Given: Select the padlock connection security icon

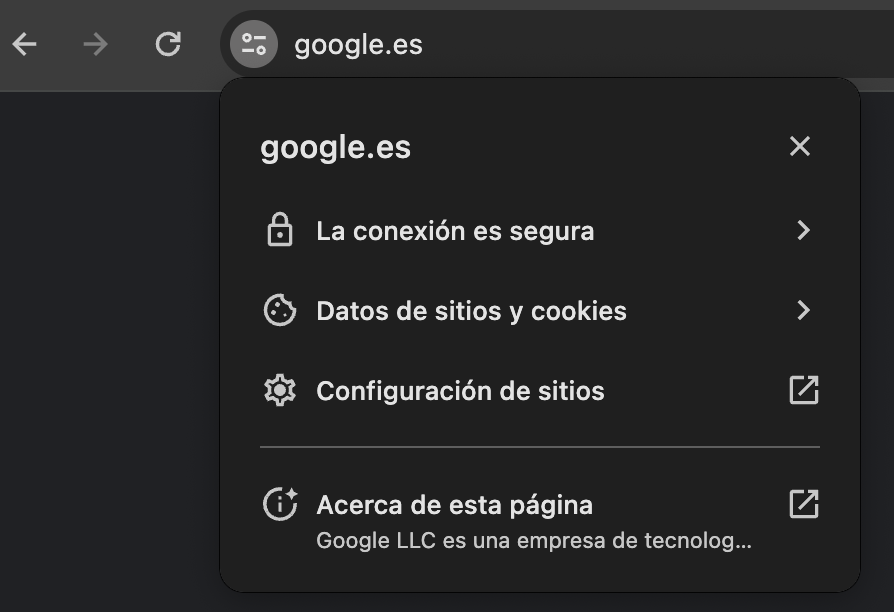Looking at the screenshot, I should click(x=280, y=230).
